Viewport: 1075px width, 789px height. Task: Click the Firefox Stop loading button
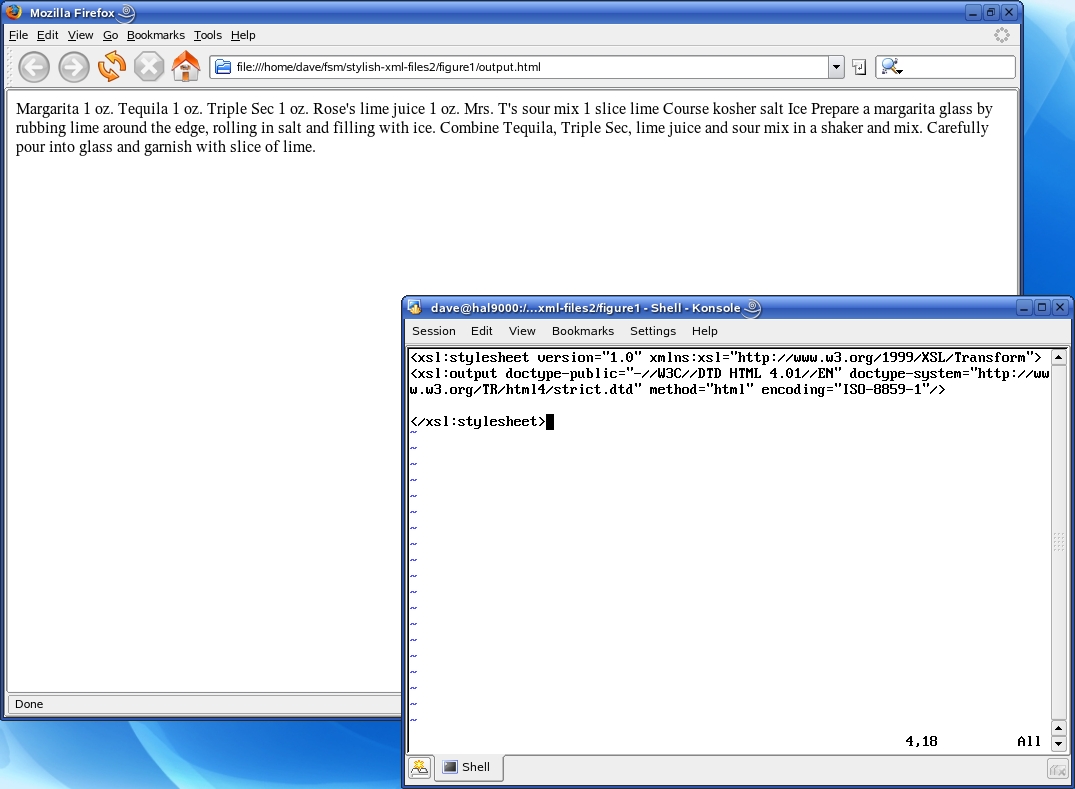point(148,67)
